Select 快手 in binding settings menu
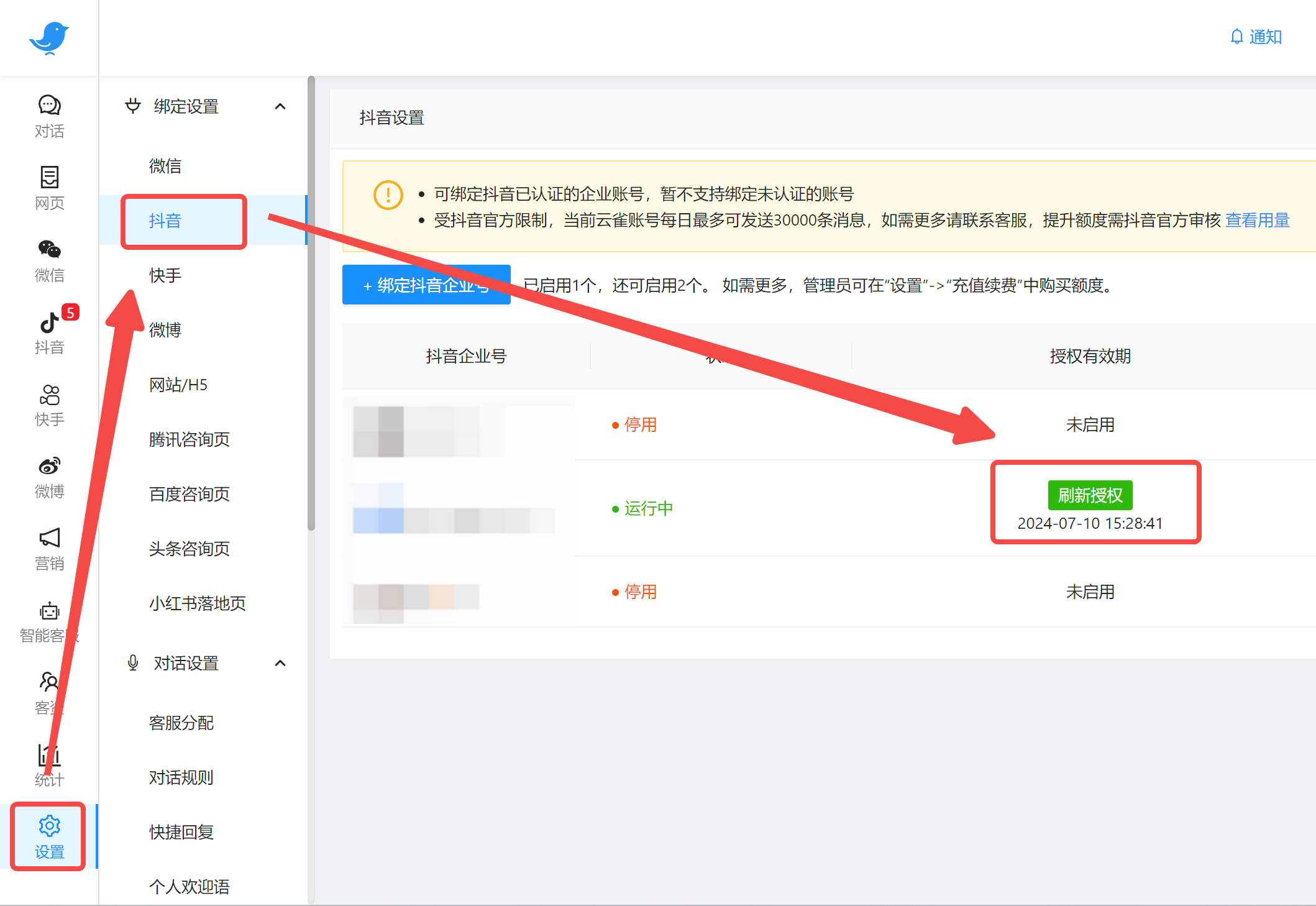 (165, 275)
